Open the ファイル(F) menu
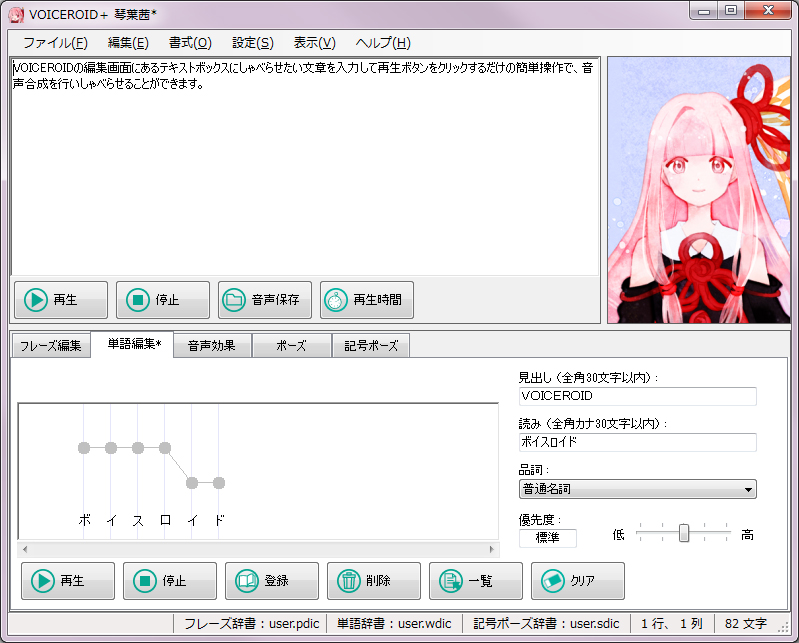 55,43
